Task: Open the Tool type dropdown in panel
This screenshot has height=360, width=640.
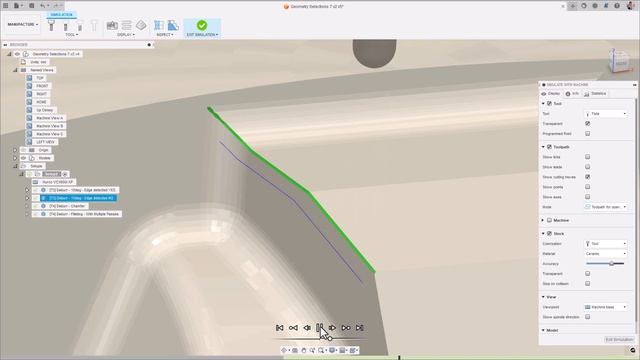Action: (606, 114)
